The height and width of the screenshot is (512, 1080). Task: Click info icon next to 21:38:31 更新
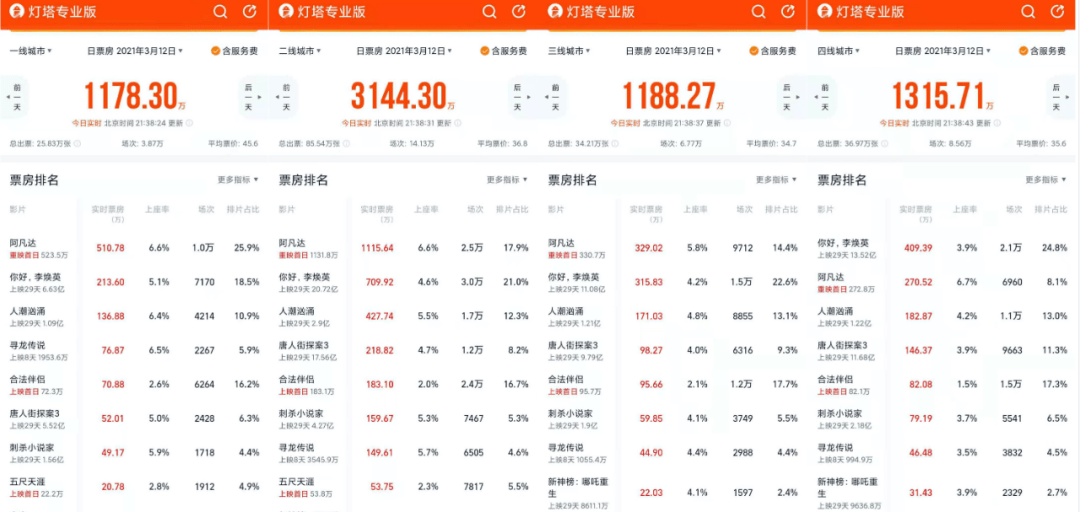pos(457,123)
